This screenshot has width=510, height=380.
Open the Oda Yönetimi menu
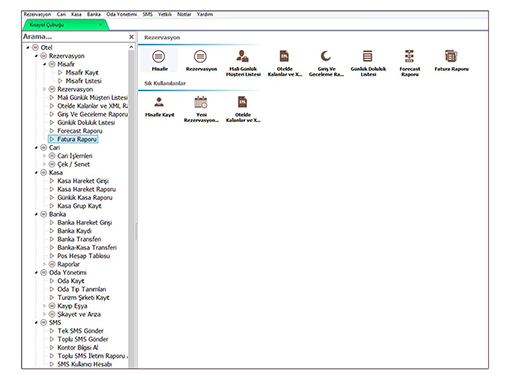121,14
